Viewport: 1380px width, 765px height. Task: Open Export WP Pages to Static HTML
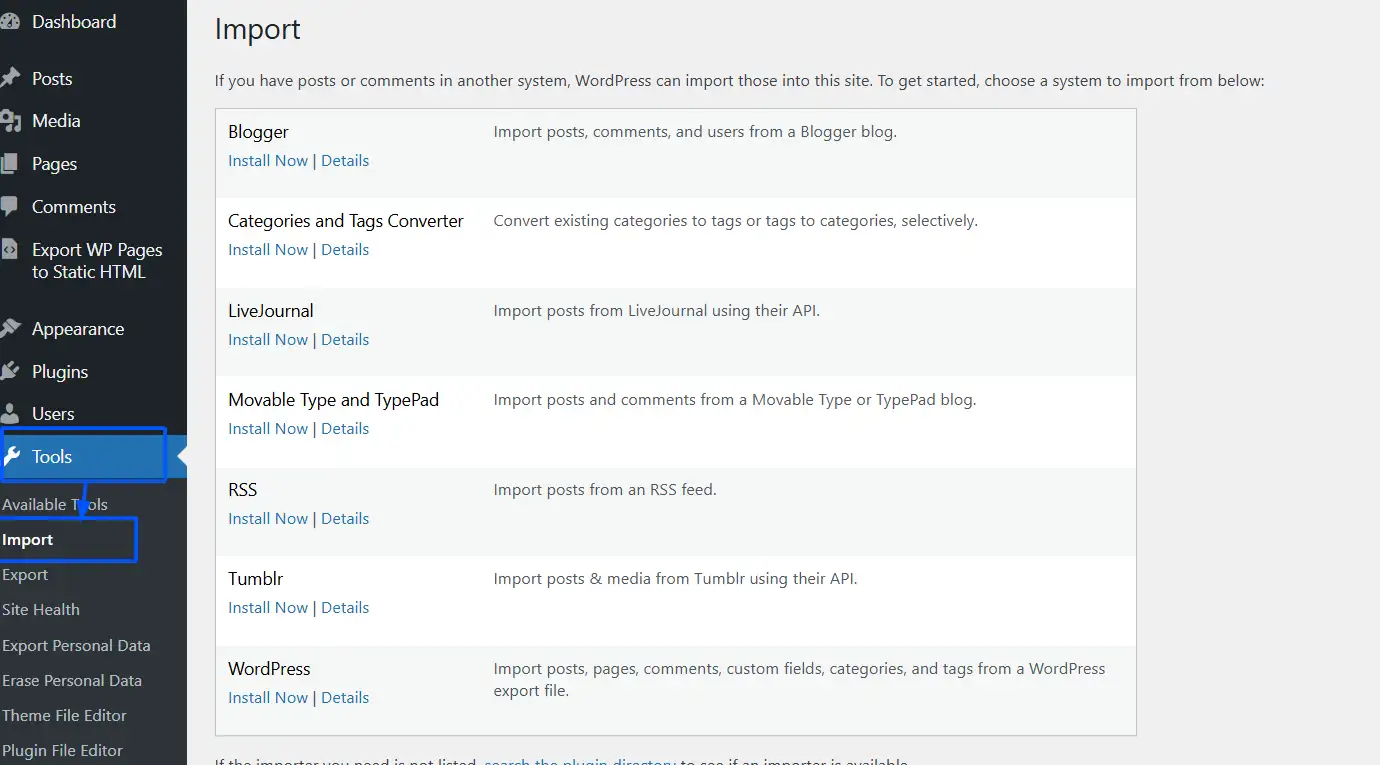click(97, 261)
